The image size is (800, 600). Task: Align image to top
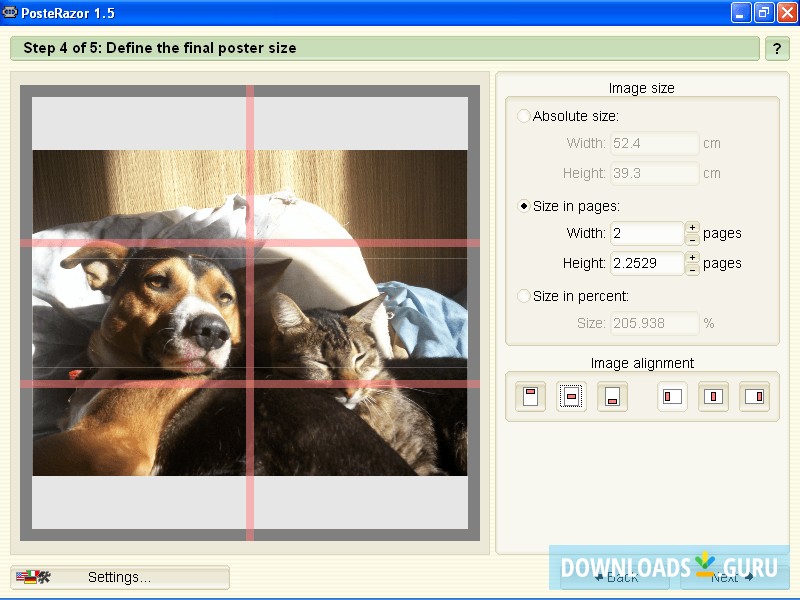530,396
